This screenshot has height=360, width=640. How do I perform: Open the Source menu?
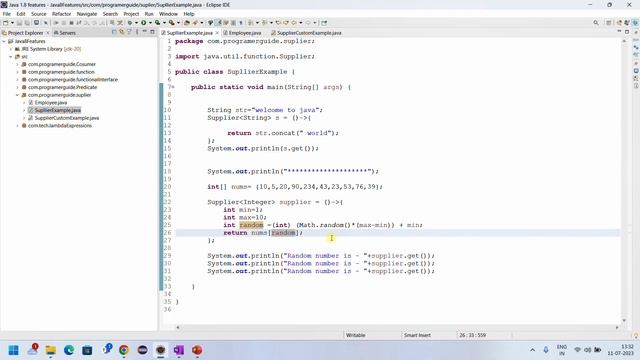[39, 14]
